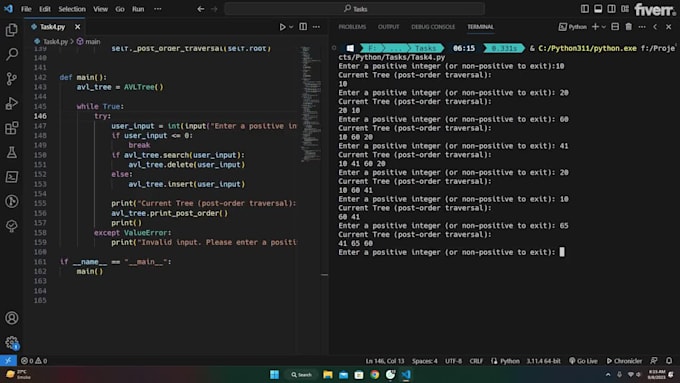The height and width of the screenshot is (383, 680).
Task: Open the Extensions view
Action: [12, 128]
